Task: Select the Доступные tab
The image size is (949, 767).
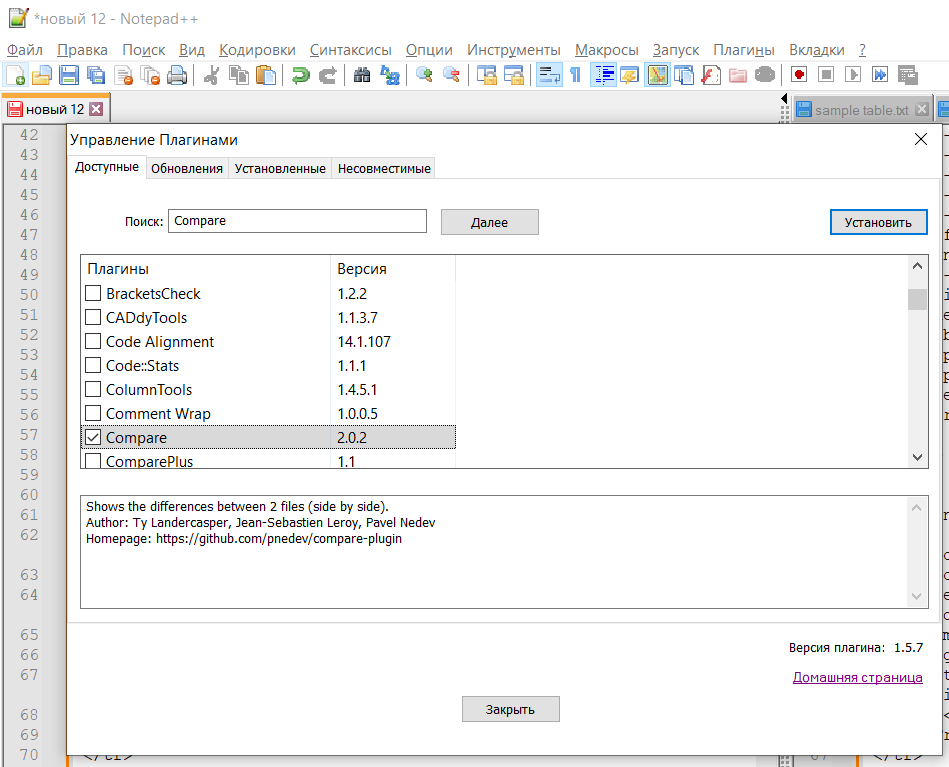Action: [x=107, y=166]
